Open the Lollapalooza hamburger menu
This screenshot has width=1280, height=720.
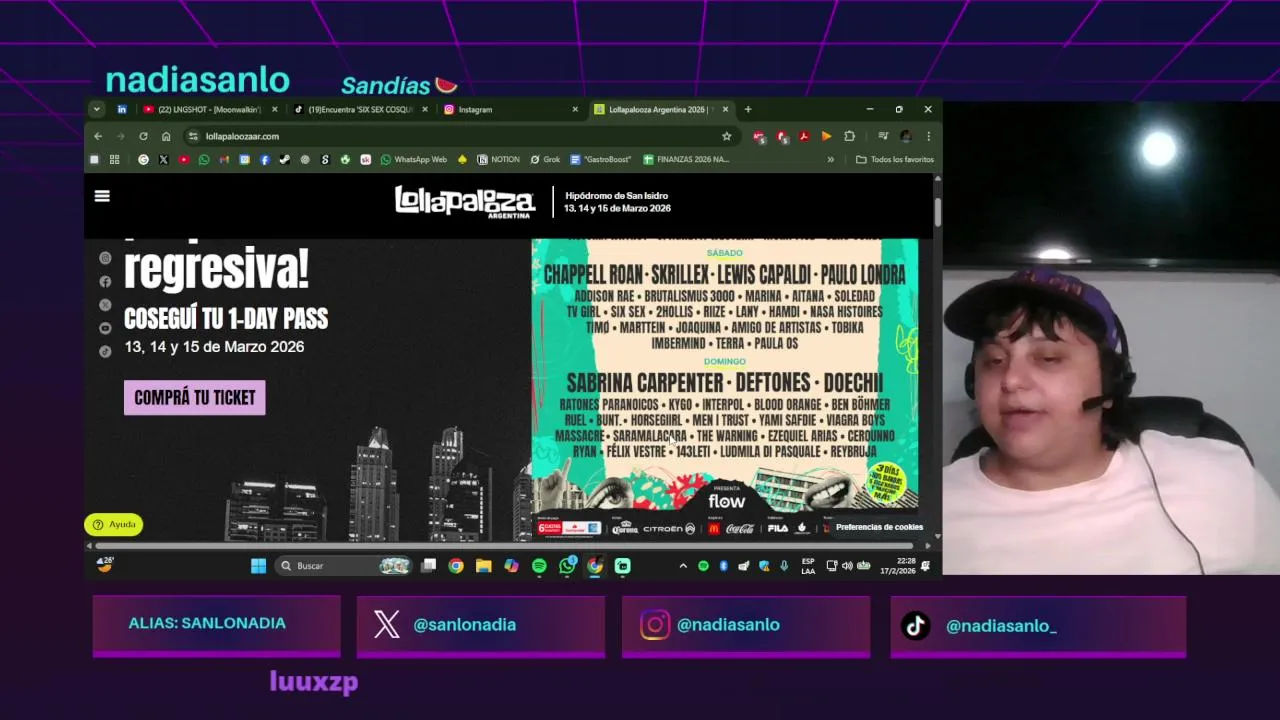pos(102,196)
